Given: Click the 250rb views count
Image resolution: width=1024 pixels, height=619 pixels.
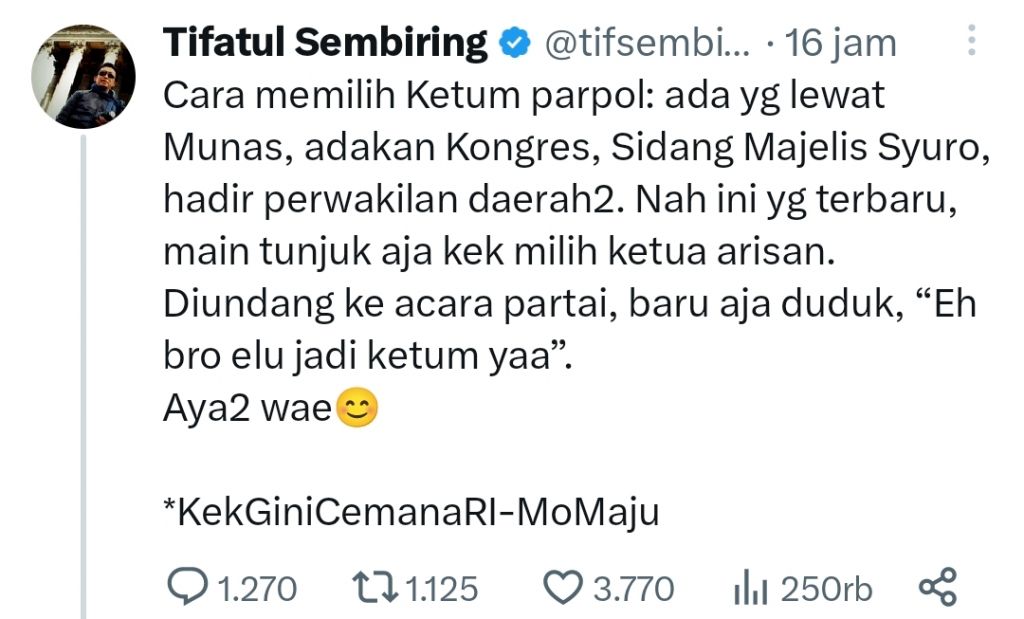Looking at the screenshot, I should 826,589.
